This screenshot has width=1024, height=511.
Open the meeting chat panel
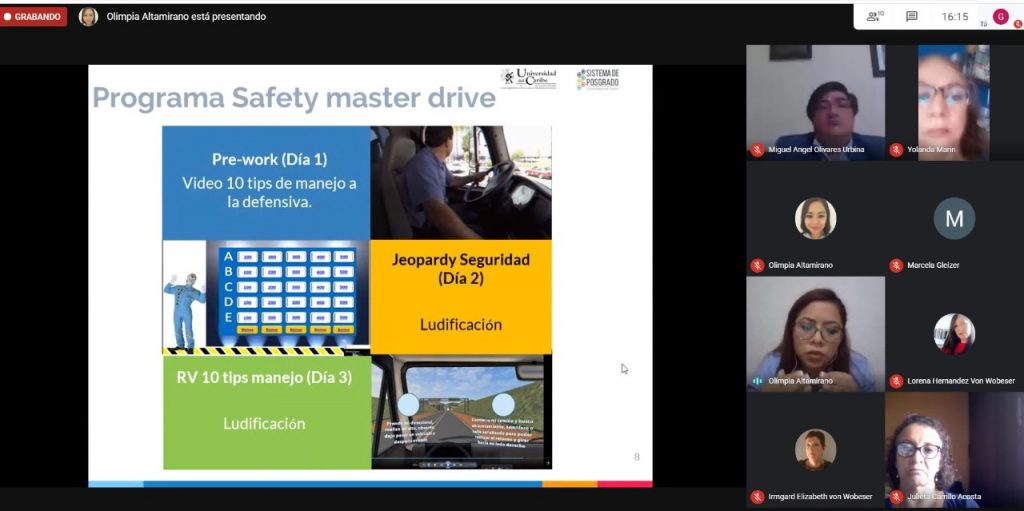coord(911,16)
